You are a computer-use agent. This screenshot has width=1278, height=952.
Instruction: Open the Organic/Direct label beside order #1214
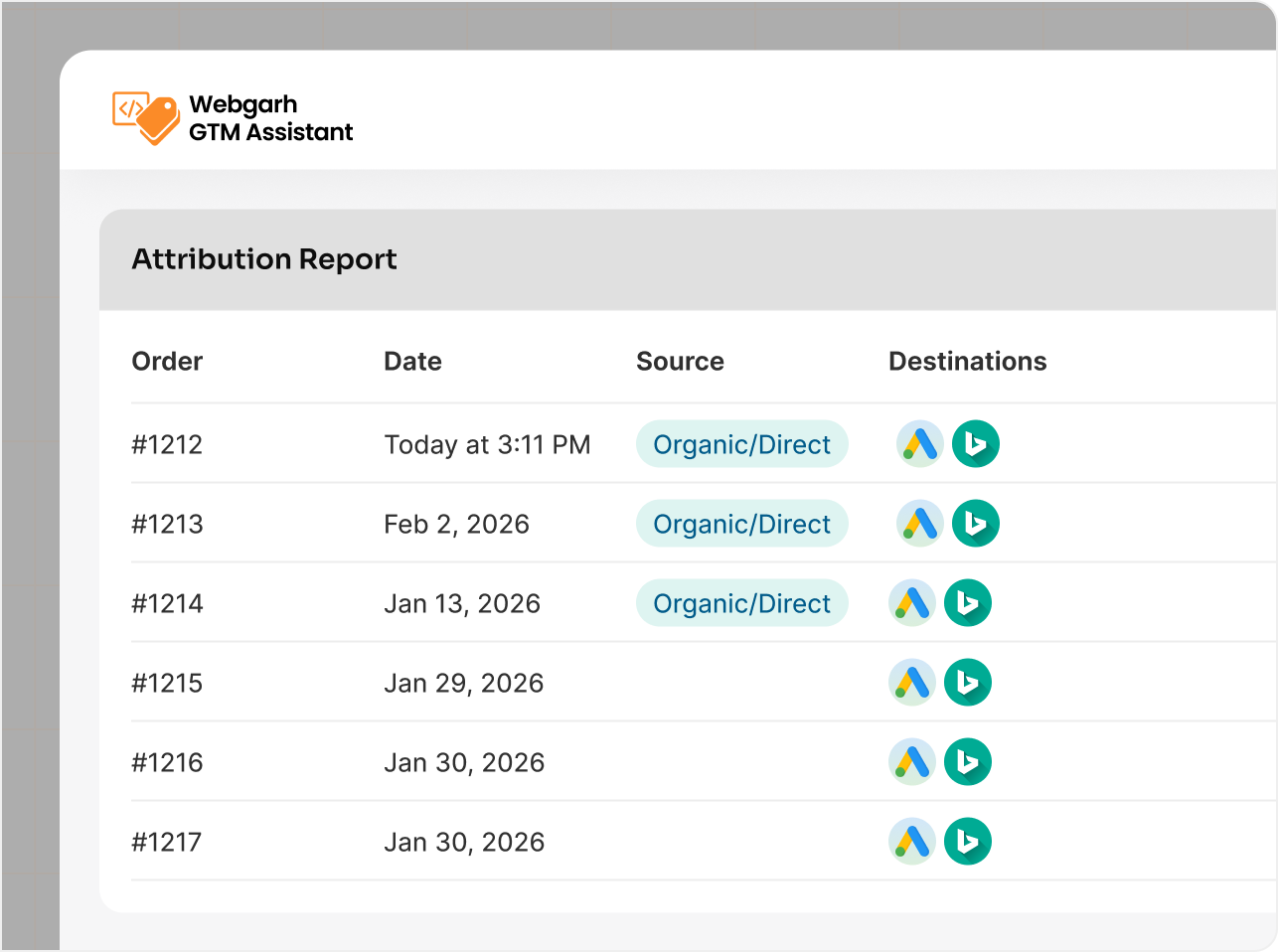[741, 603]
